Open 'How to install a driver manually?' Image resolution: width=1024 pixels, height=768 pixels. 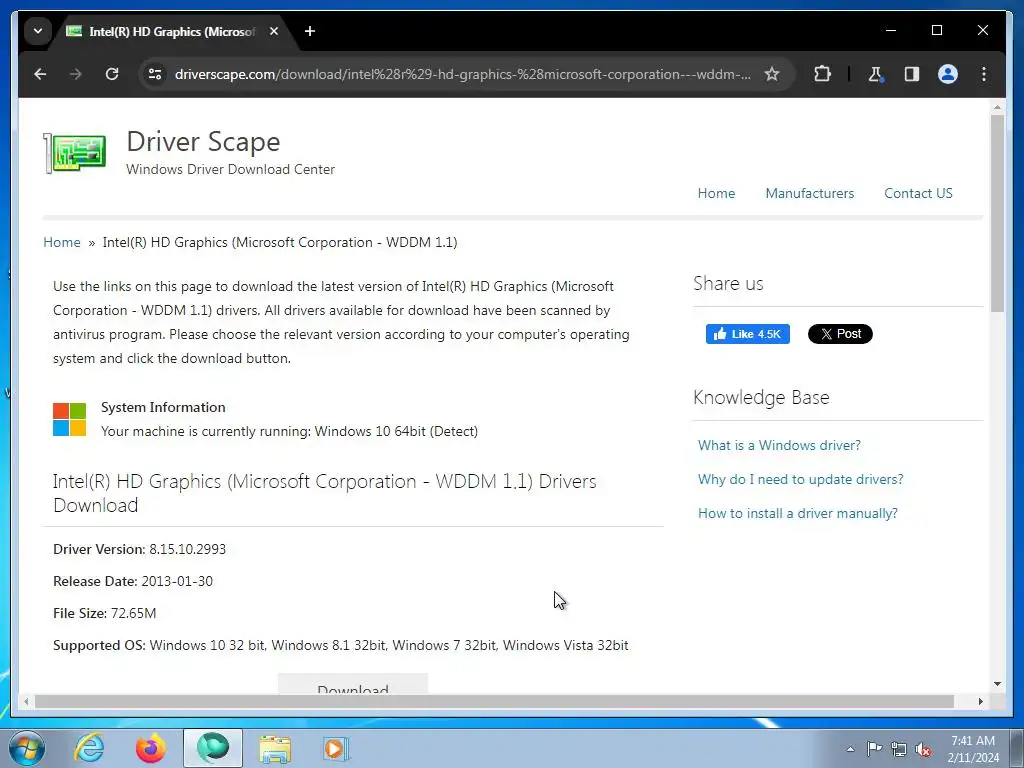(x=797, y=513)
